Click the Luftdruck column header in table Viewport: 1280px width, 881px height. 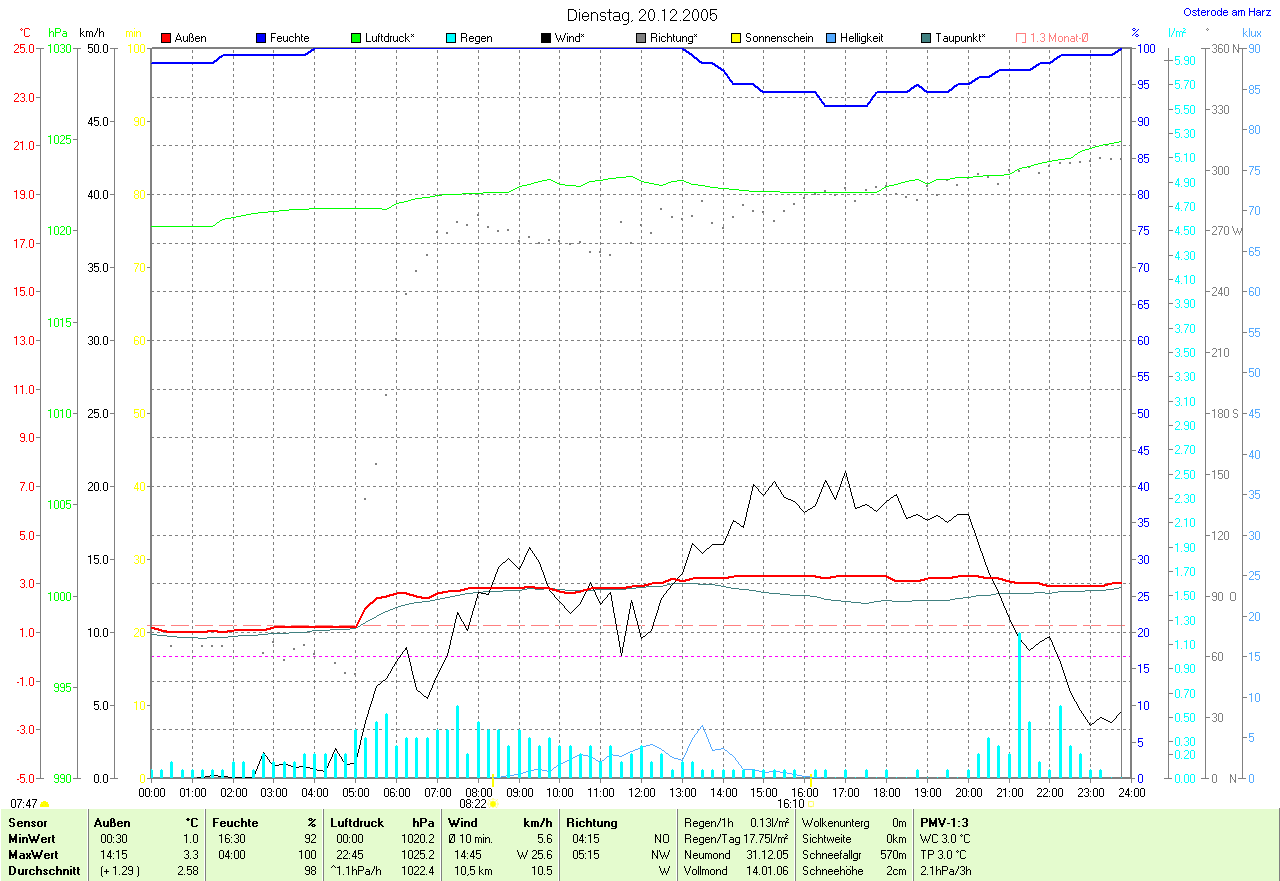pyautogui.click(x=360, y=822)
